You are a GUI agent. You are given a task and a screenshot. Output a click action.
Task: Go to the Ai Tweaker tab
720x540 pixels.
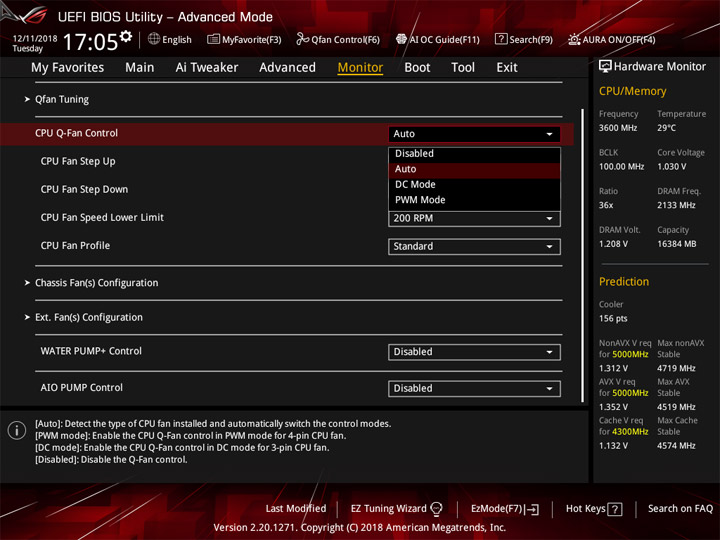click(x=207, y=68)
